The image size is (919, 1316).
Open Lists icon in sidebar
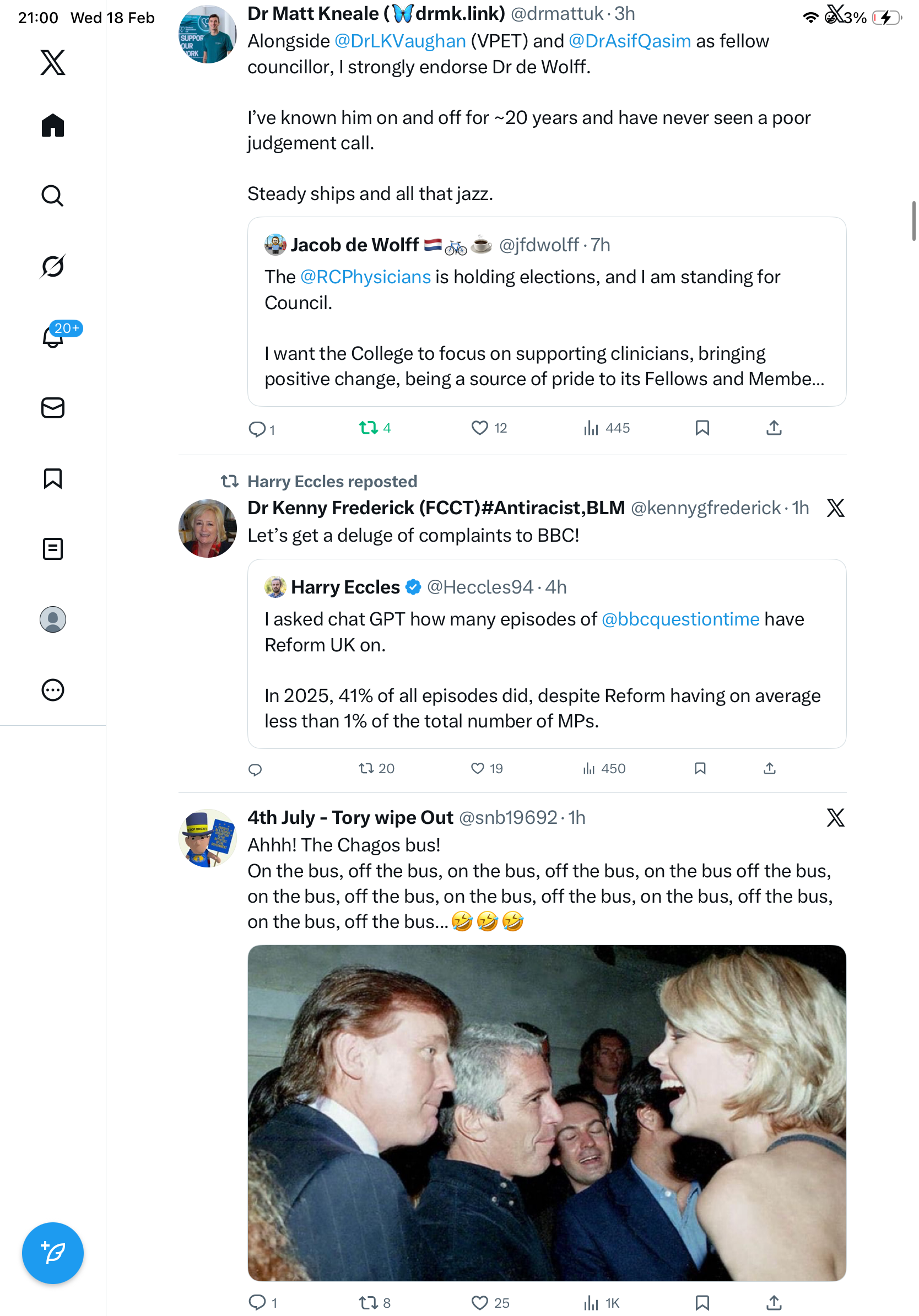53,548
